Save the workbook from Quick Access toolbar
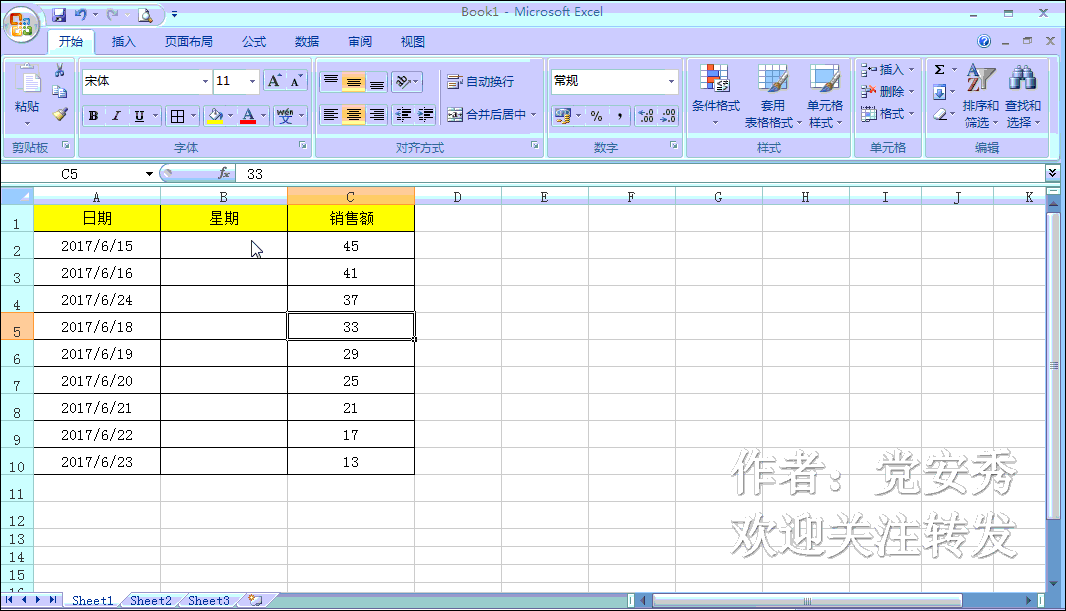Image resolution: width=1066 pixels, height=611 pixels. (59, 14)
